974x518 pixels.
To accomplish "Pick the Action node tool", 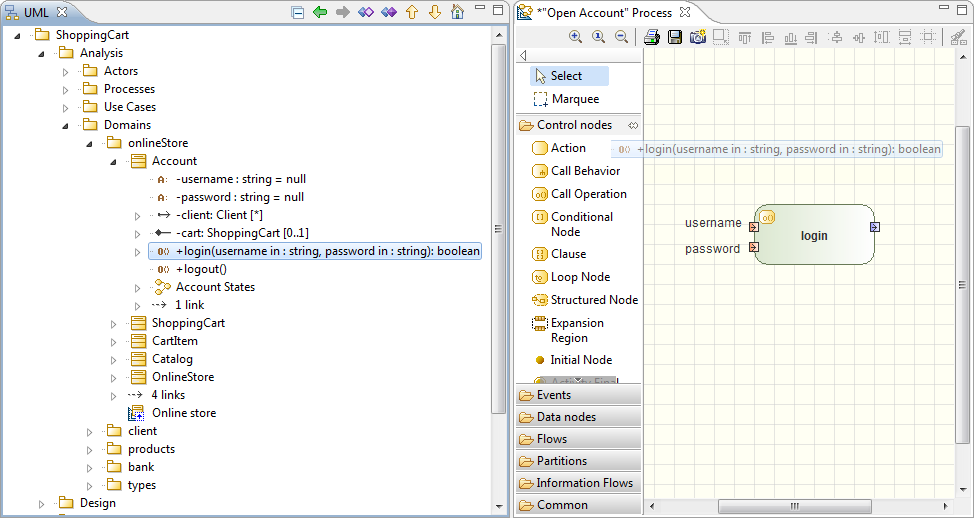I will 559,148.
